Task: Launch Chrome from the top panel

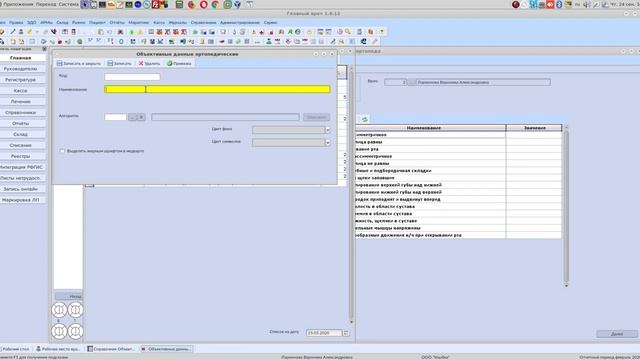Action: click(x=215, y=4)
